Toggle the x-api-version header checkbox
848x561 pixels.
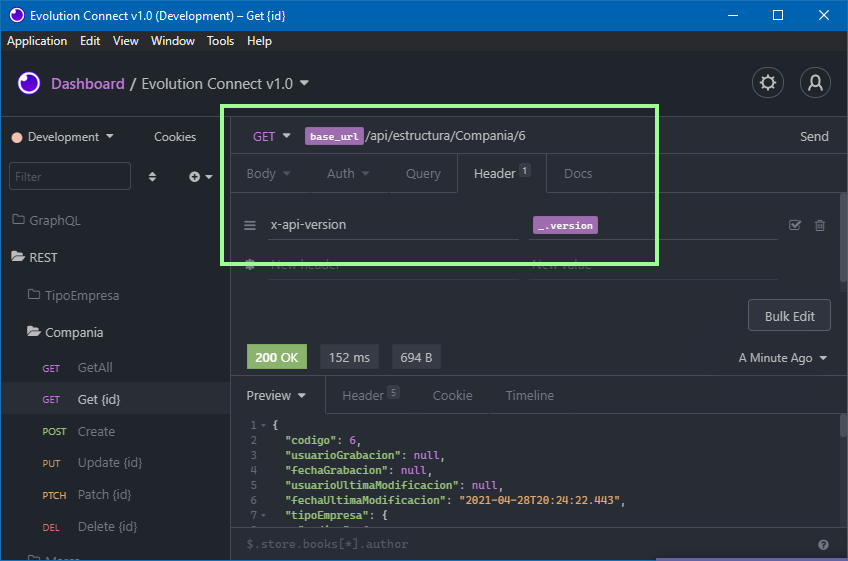794,225
